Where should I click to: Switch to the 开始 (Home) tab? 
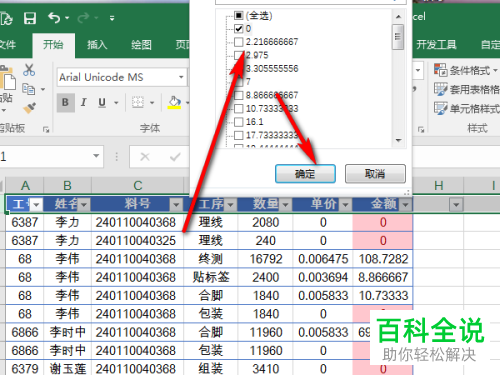point(53,45)
